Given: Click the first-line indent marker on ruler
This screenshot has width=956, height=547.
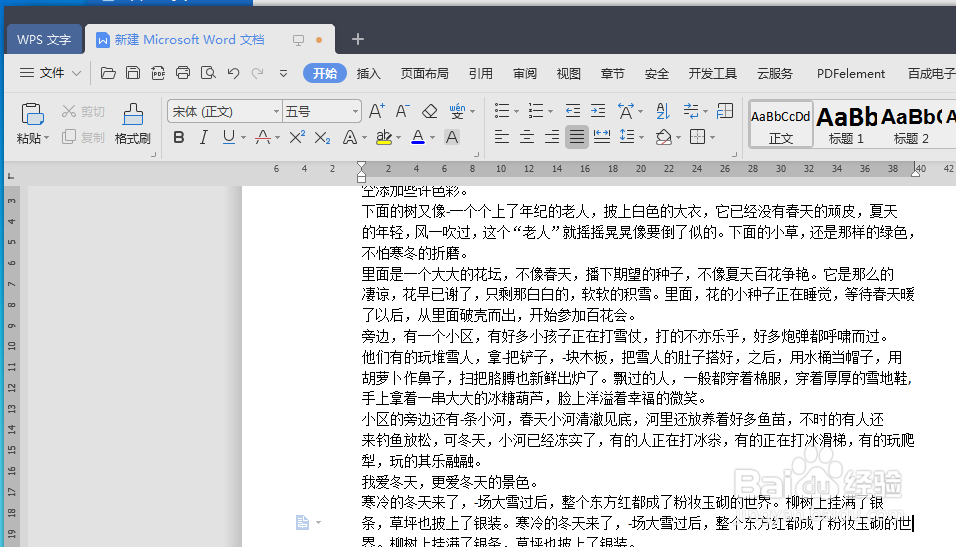Looking at the screenshot, I should (x=362, y=165).
